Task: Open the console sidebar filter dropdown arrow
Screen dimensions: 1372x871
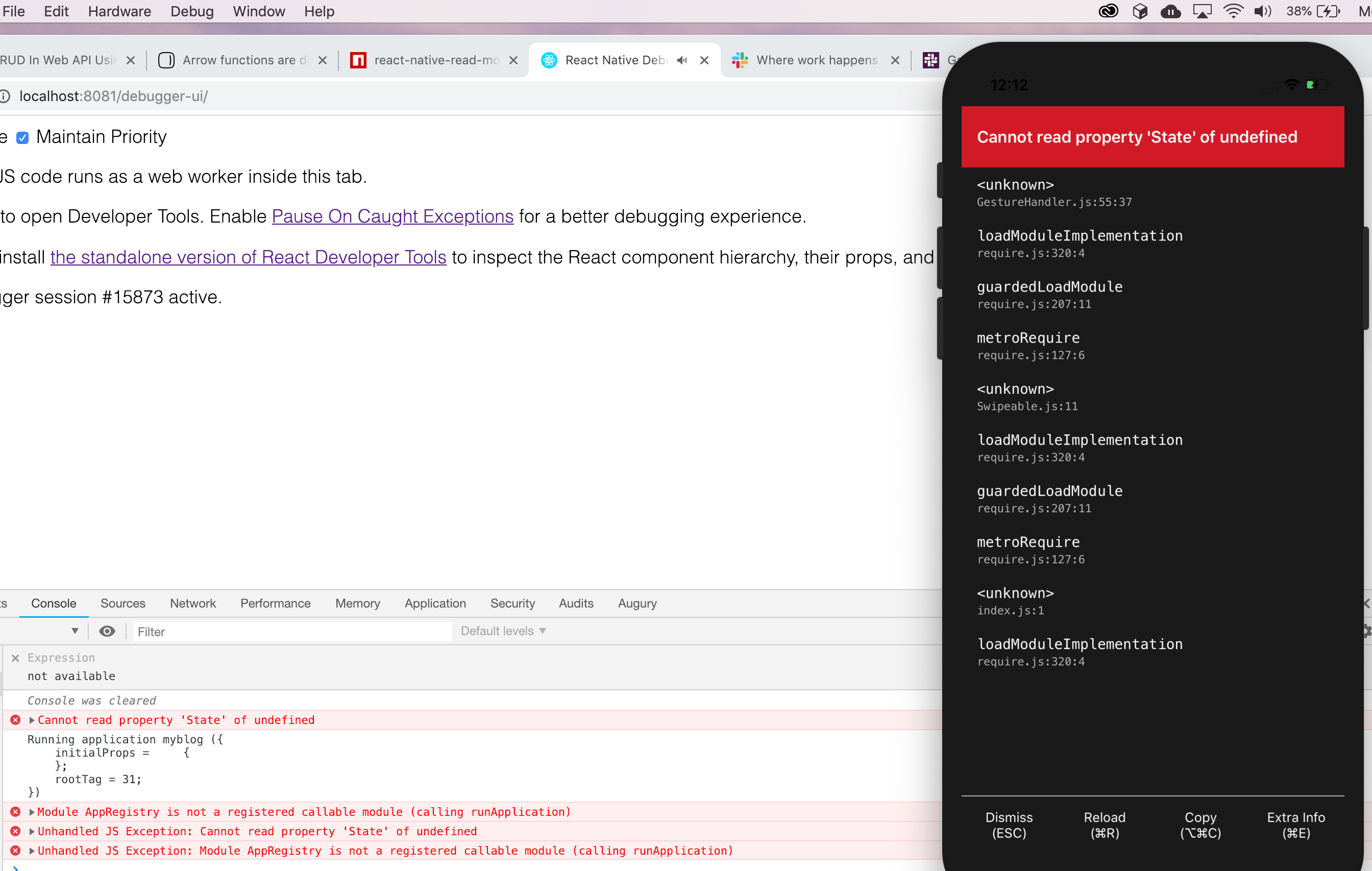Action: (75, 631)
